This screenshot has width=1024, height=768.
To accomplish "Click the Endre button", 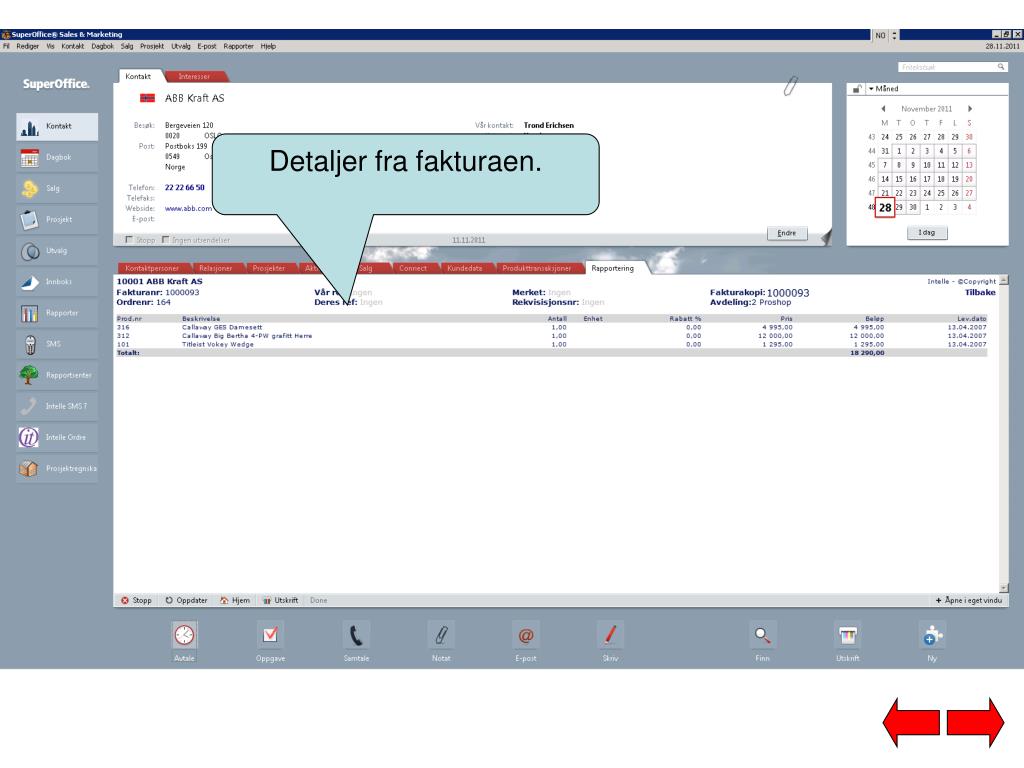I will pyautogui.click(x=787, y=233).
